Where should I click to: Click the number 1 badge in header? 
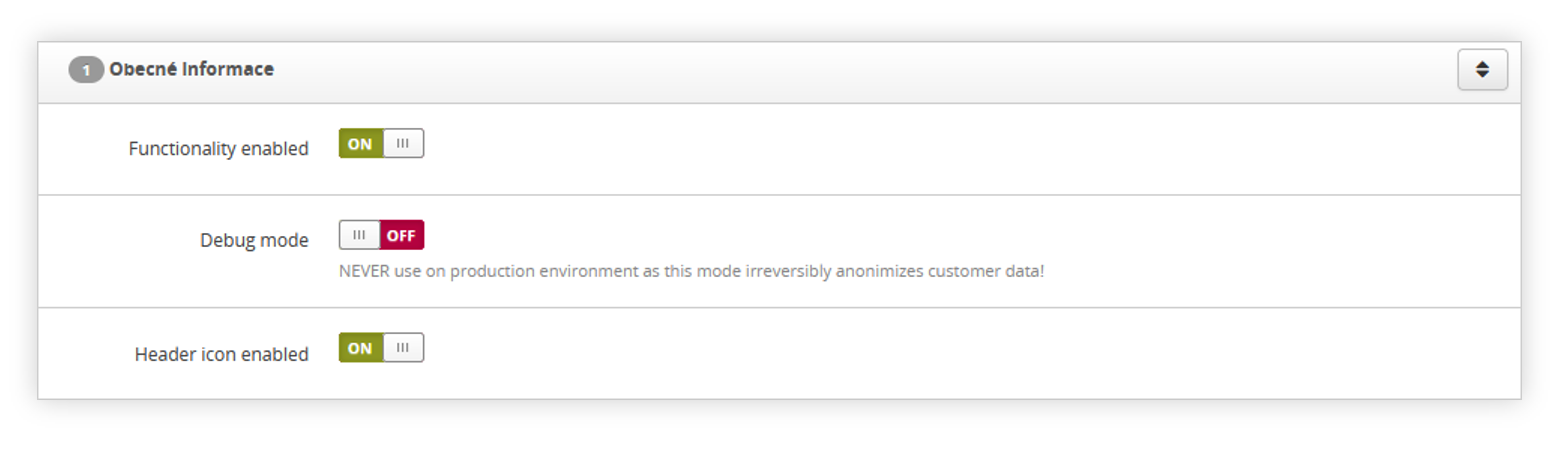click(x=86, y=71)
